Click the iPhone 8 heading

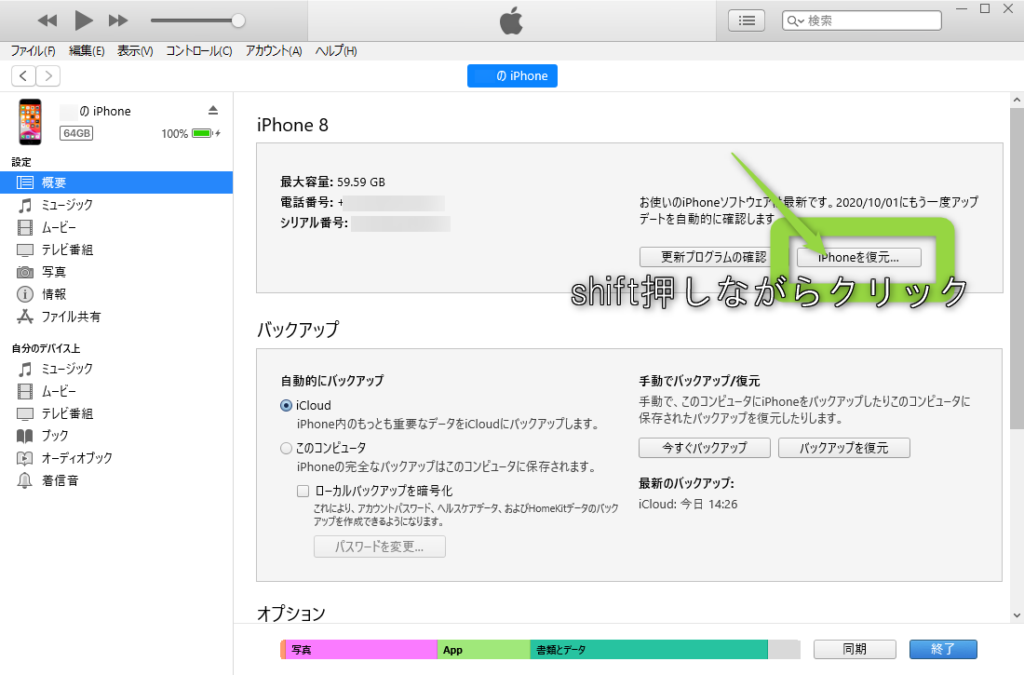pos(293,125)
